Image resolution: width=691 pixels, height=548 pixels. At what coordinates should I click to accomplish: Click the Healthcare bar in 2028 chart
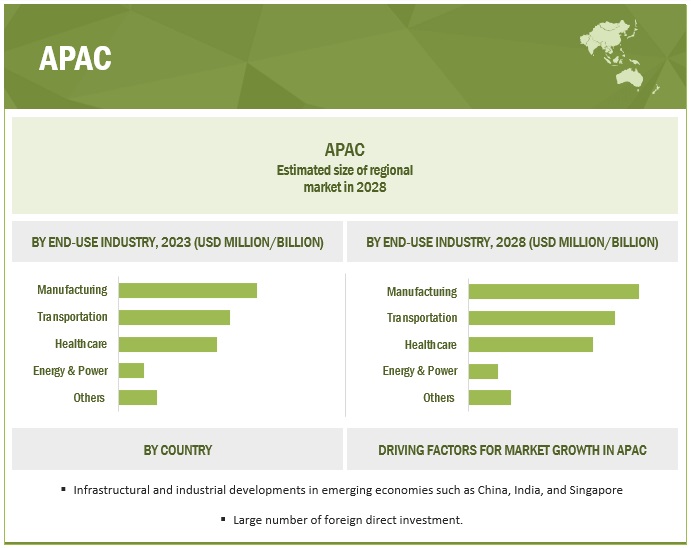coord(530,345)
